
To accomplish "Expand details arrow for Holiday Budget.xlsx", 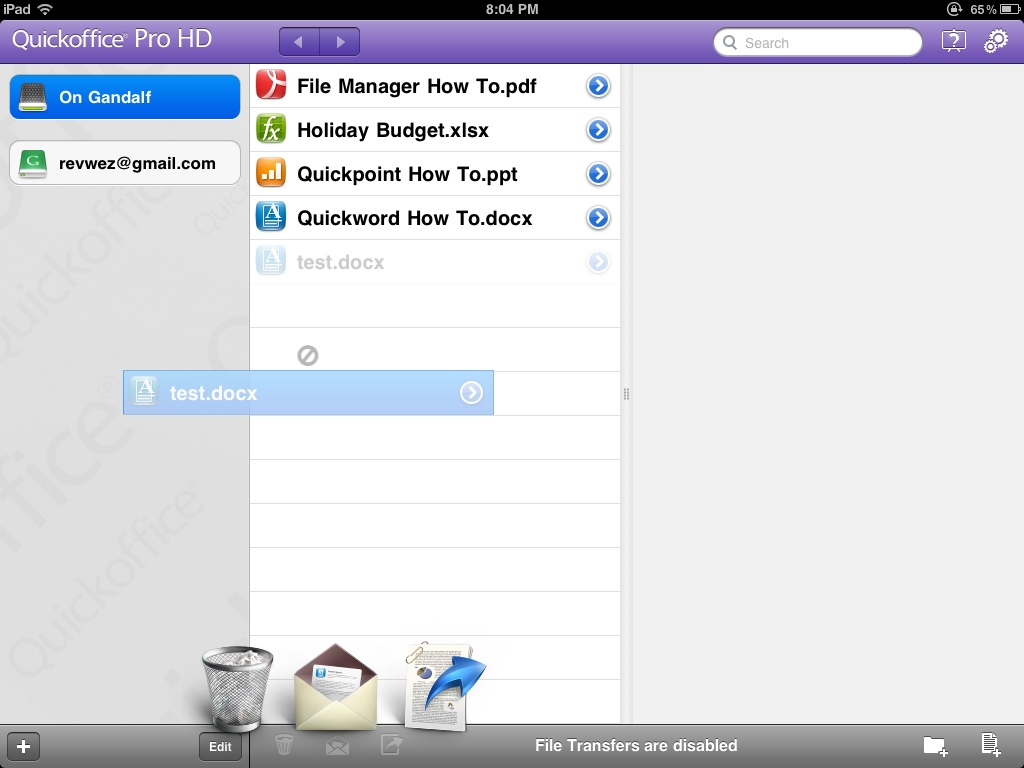I will pos(598,130).
